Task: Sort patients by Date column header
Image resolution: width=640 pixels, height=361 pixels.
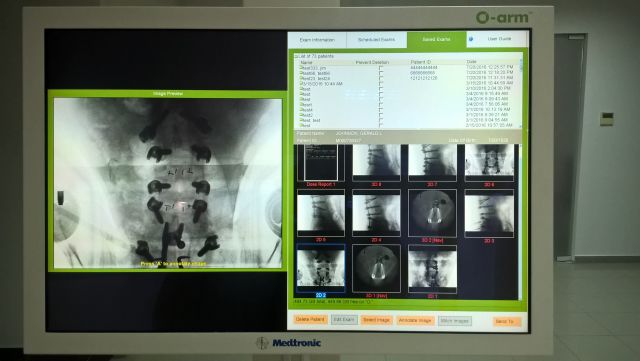Action: [471, 62]
